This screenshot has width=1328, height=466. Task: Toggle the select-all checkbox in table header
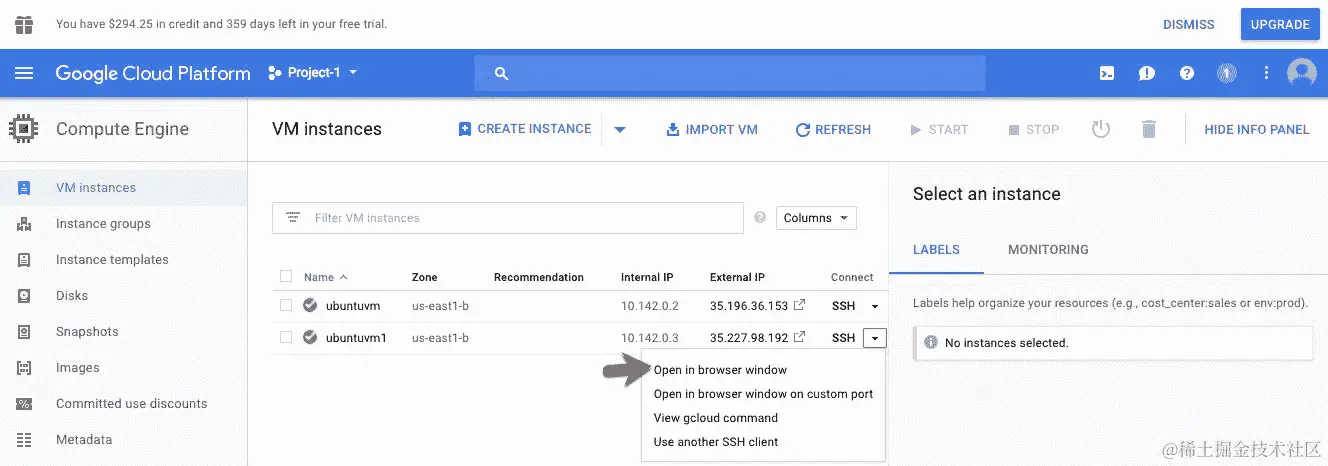pos(286,277)
